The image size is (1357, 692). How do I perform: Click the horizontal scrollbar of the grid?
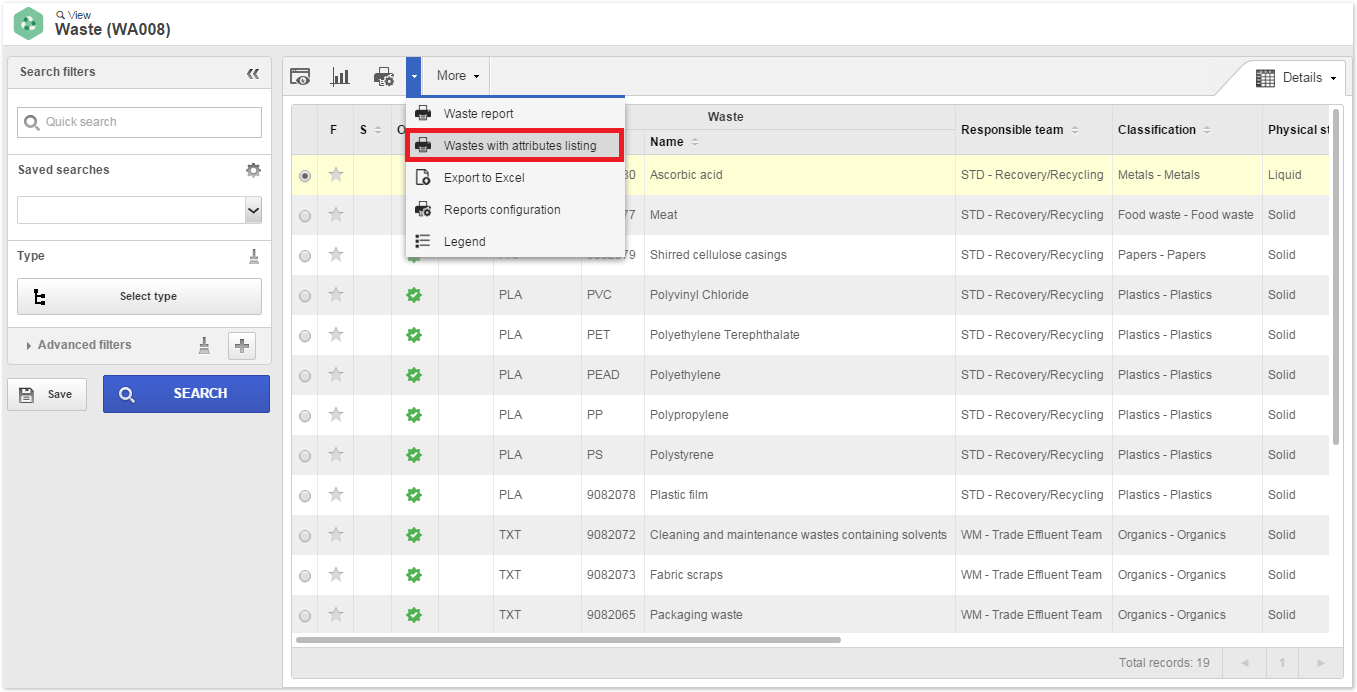coord(568,640)
